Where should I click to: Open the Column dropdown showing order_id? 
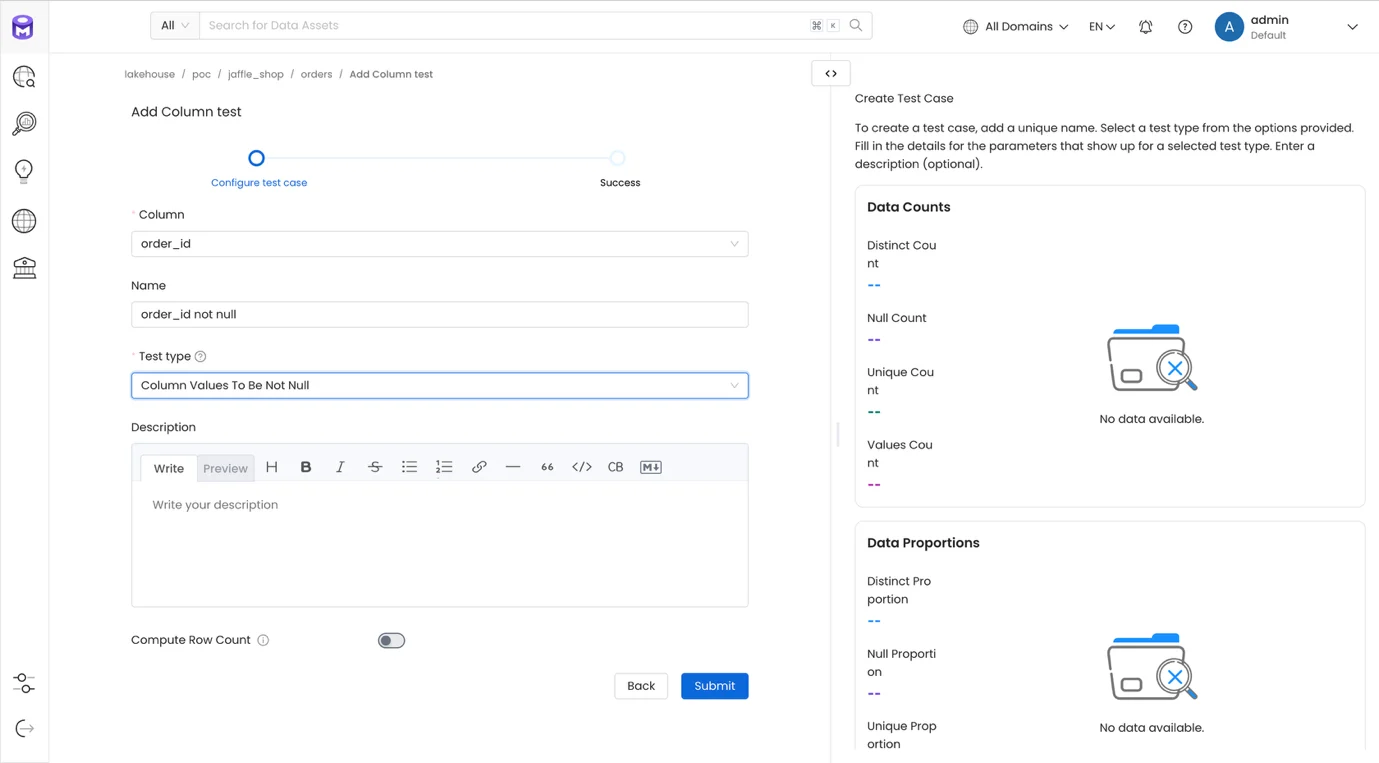tap(439, 244)
